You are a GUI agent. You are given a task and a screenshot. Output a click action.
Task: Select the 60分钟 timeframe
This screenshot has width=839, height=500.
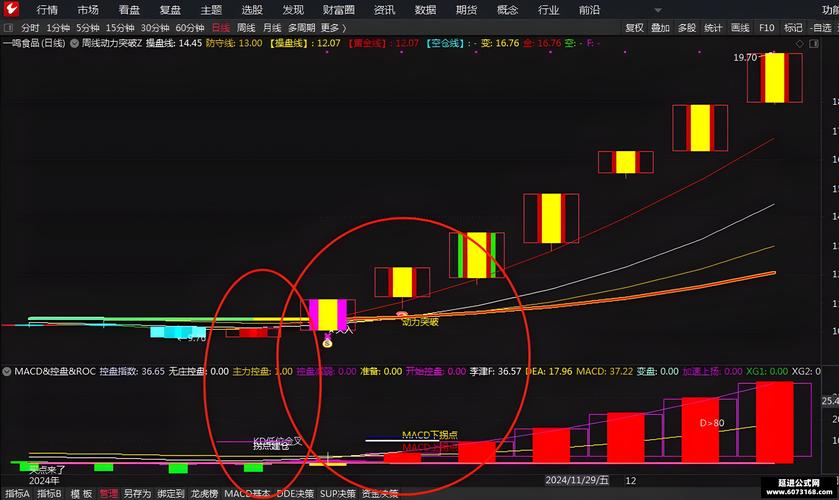(190, 28)
